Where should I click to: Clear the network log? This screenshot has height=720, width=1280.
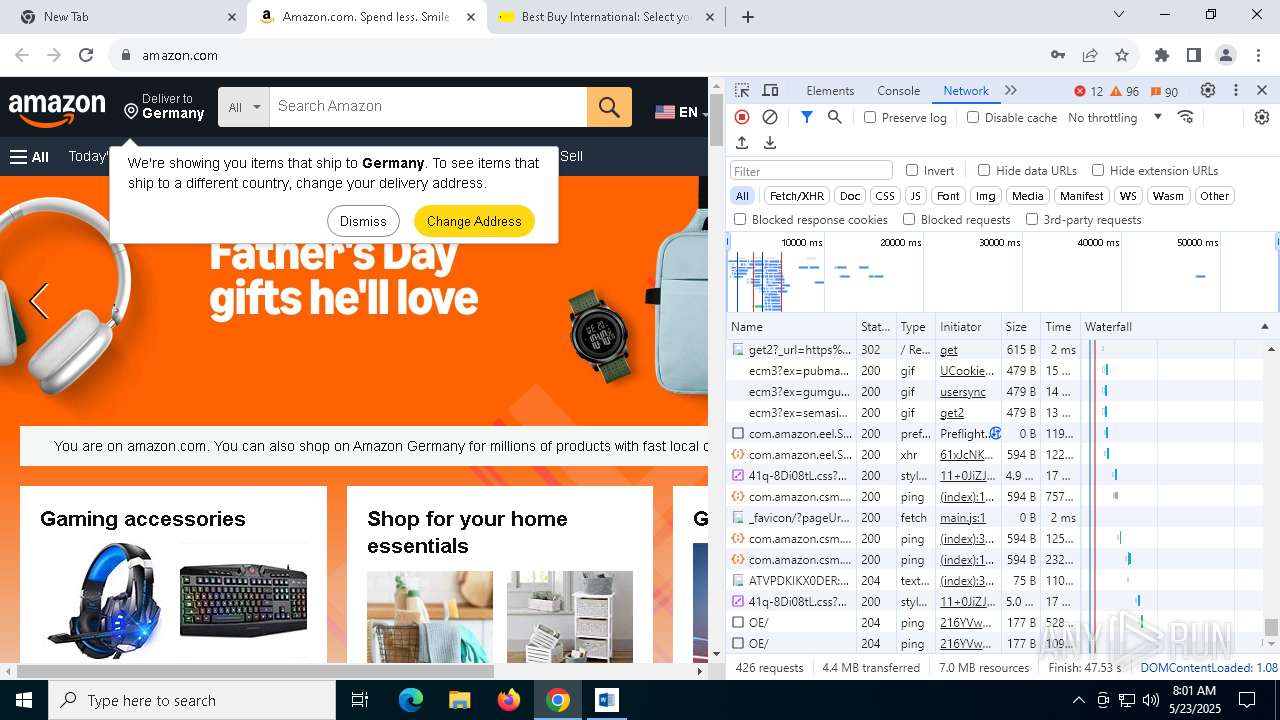coord(770,117)
